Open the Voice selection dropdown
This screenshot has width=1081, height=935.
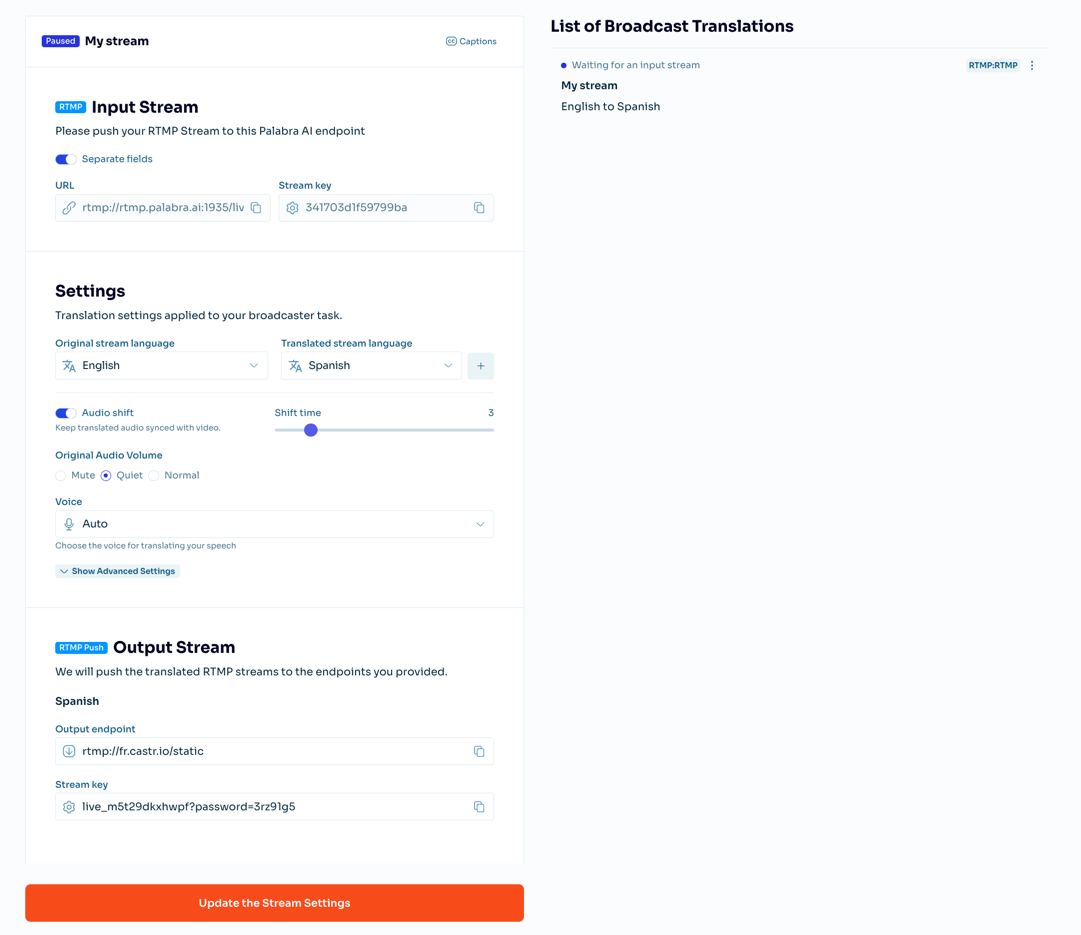pyautogui.click(x=274, y=524)
